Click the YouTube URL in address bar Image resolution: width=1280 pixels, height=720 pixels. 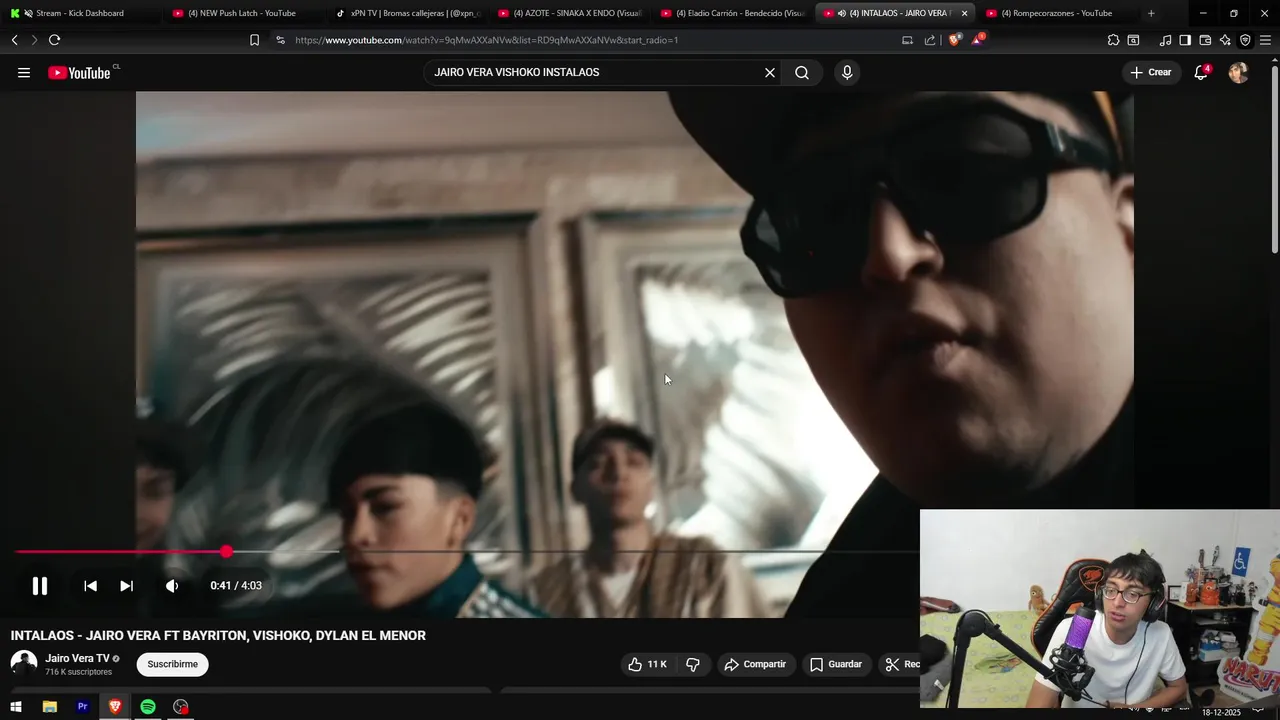pyautogui.click(x=487, y=40)
